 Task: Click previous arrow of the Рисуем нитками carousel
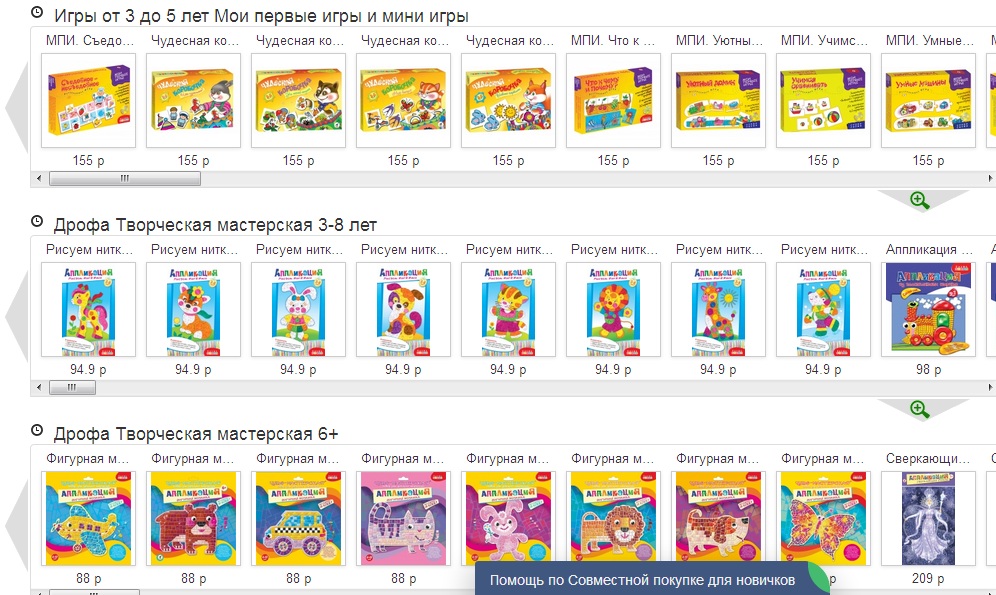17,316
